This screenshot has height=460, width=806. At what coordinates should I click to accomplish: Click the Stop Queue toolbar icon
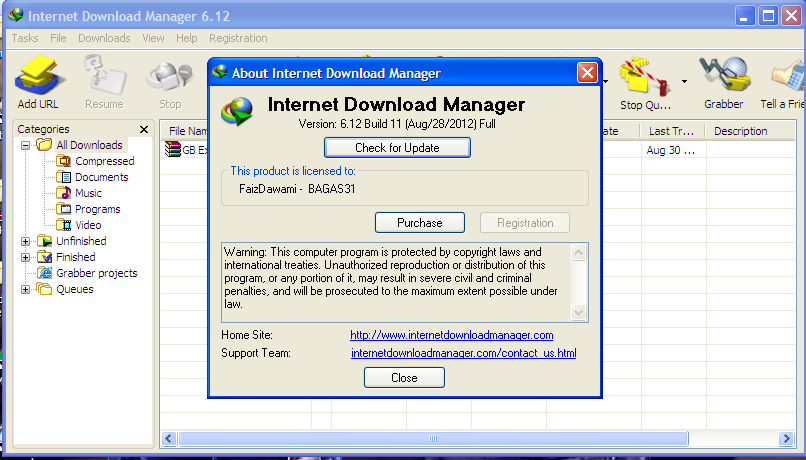click(x=645, y=77)
